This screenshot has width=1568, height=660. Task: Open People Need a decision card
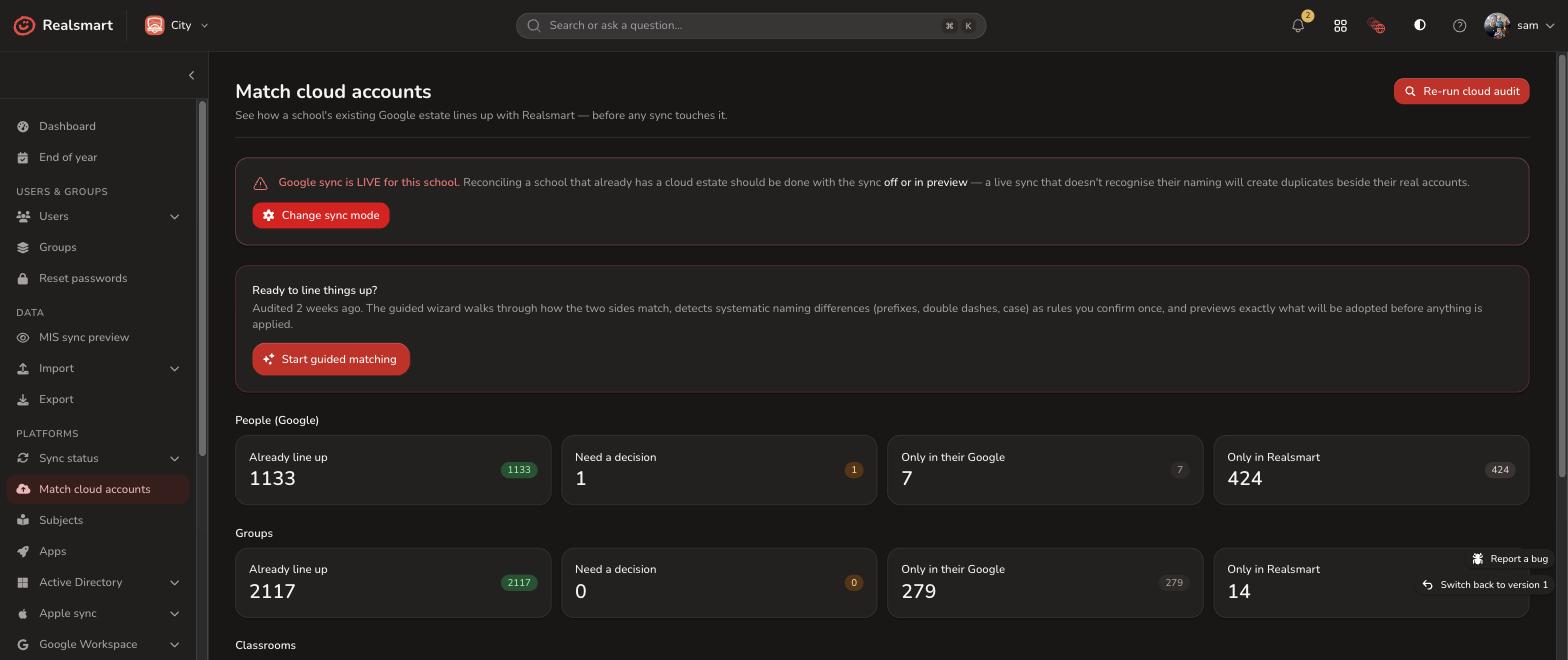pos(719,470)
